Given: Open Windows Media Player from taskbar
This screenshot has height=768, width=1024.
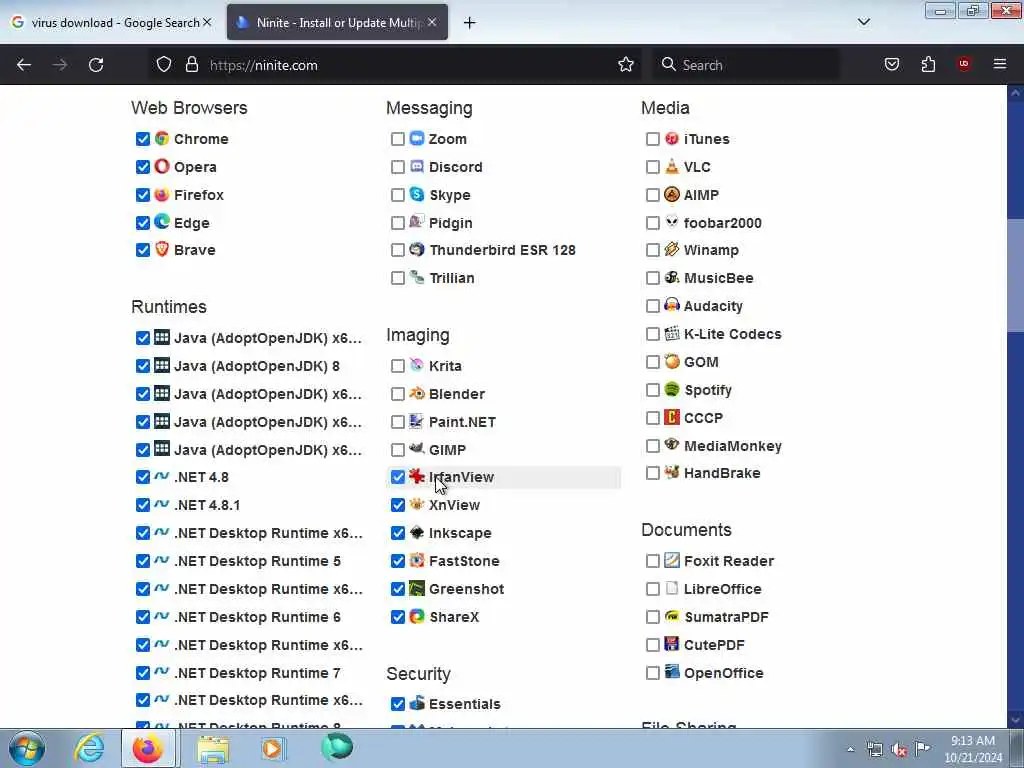Looking at the screenshot, I should [272, 748].
